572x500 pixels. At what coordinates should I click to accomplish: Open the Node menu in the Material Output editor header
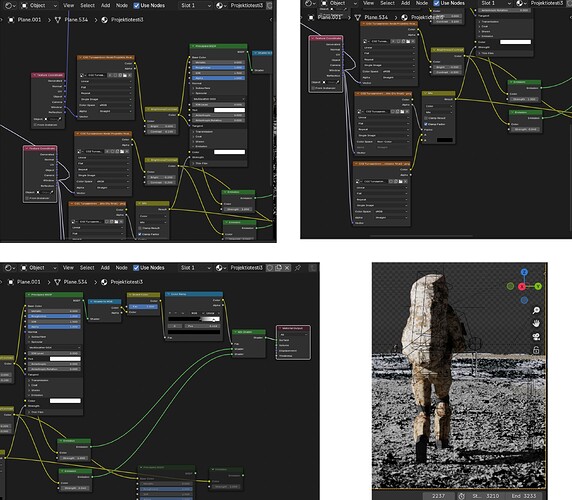pyautogui.click(x=121, y=268)
